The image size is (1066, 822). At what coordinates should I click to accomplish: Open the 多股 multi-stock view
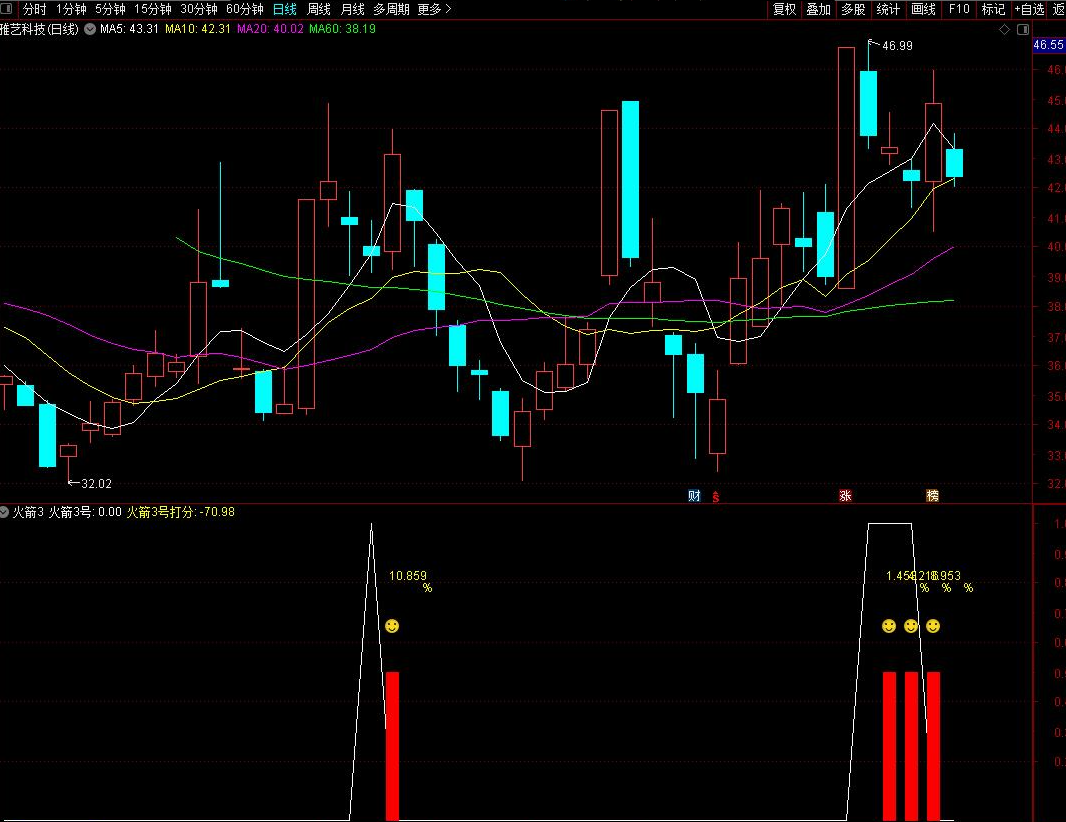point(853,9)
